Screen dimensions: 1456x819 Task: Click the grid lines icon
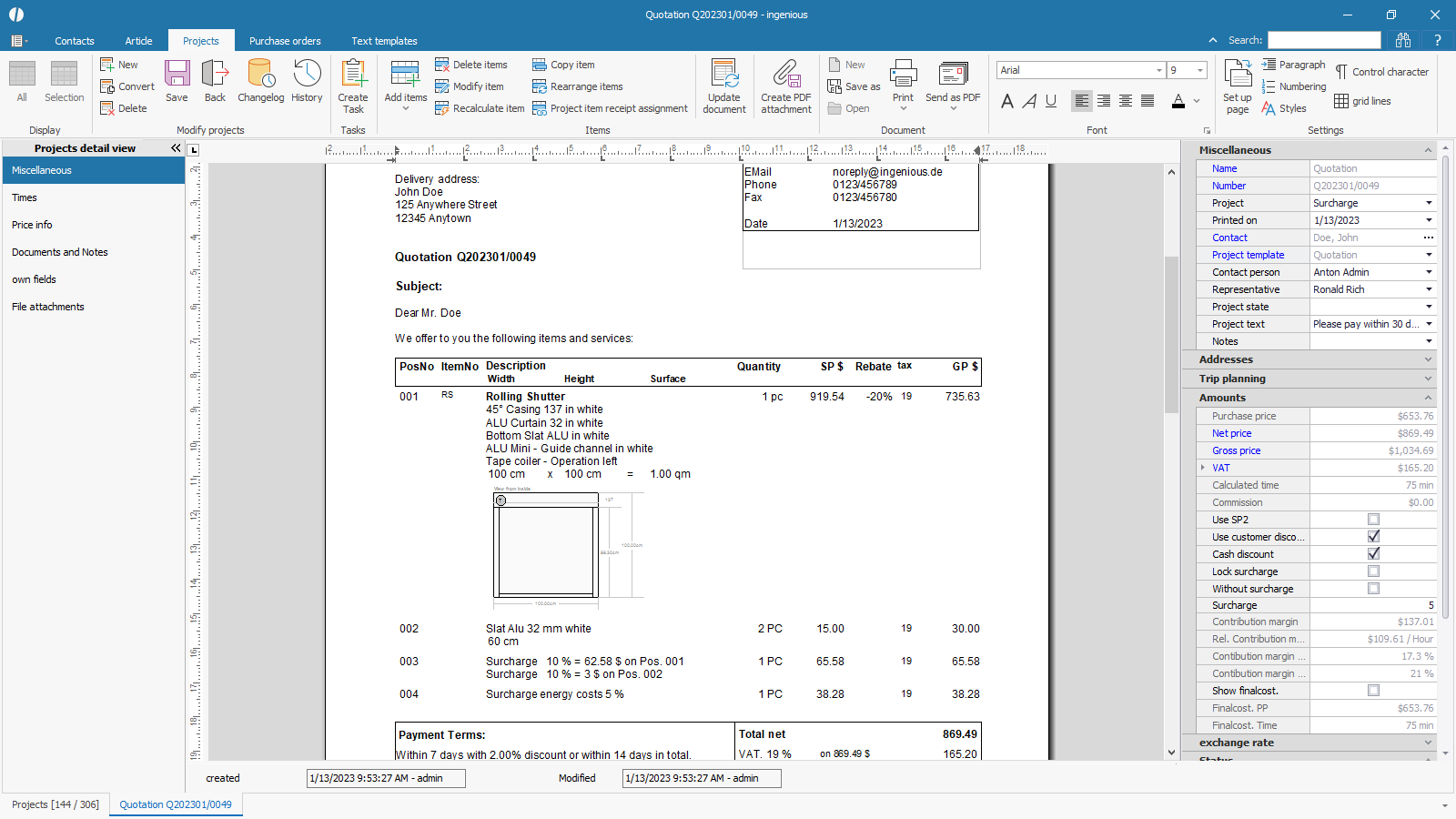coord(1341,101)
